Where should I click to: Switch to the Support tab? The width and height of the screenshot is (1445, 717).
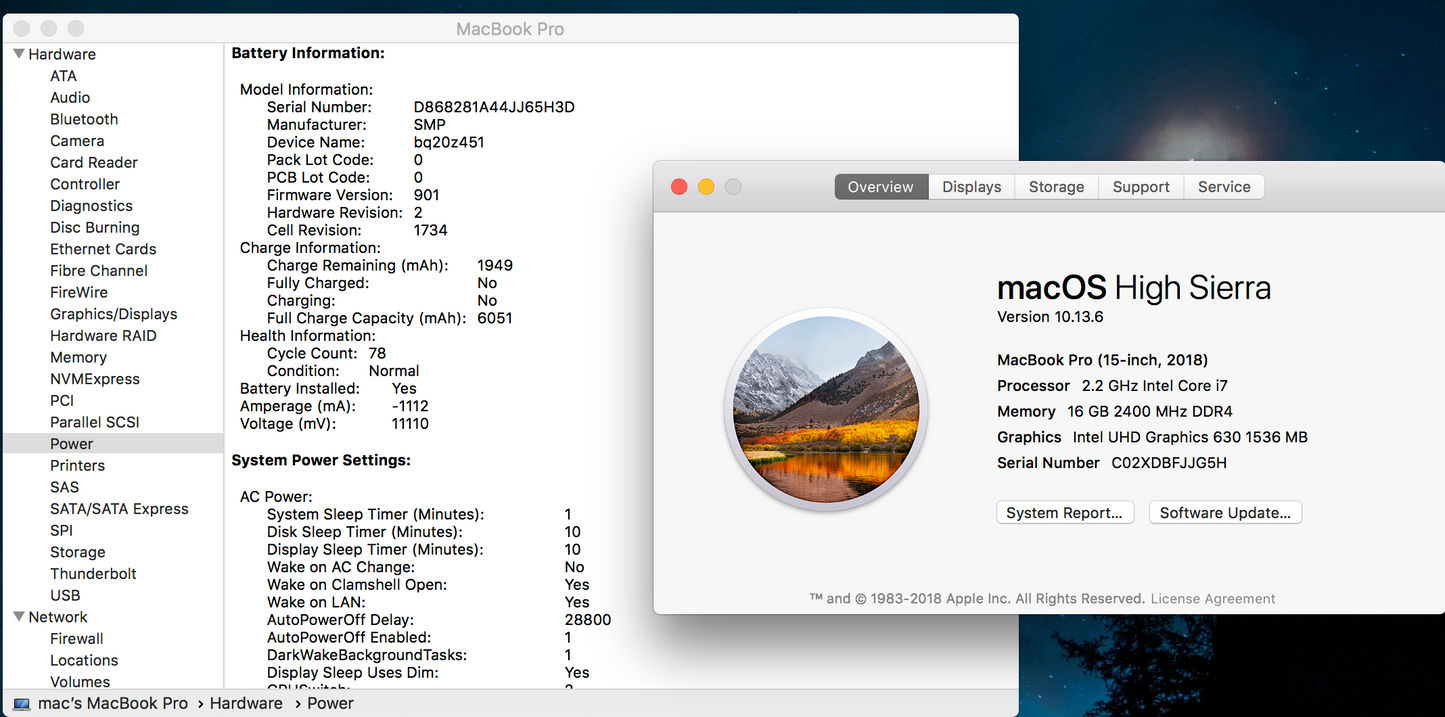(x=1140, y=186)
